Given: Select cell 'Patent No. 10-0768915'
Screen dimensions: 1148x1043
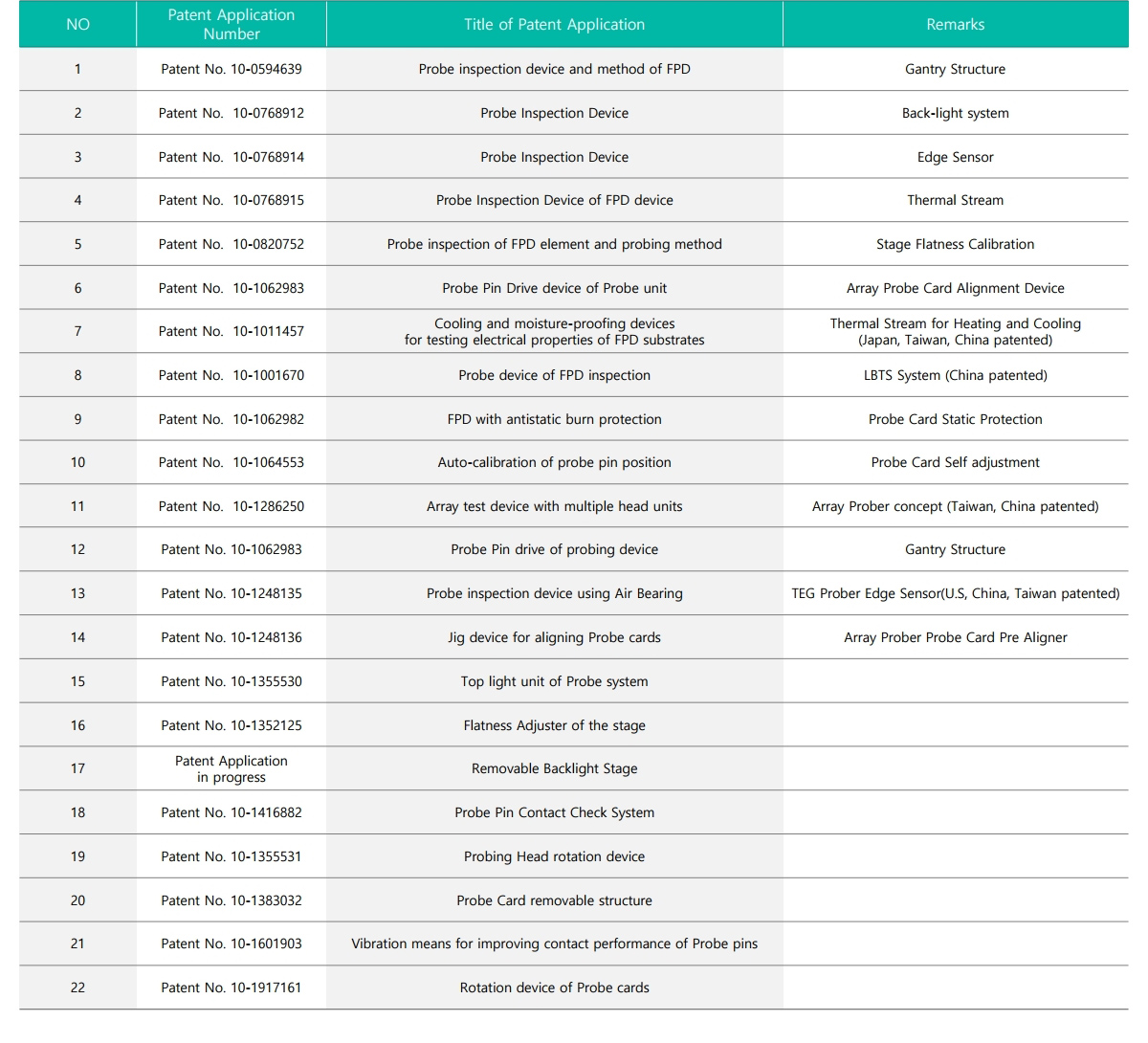Looking at the screenshot, I should tap(232, 200).
